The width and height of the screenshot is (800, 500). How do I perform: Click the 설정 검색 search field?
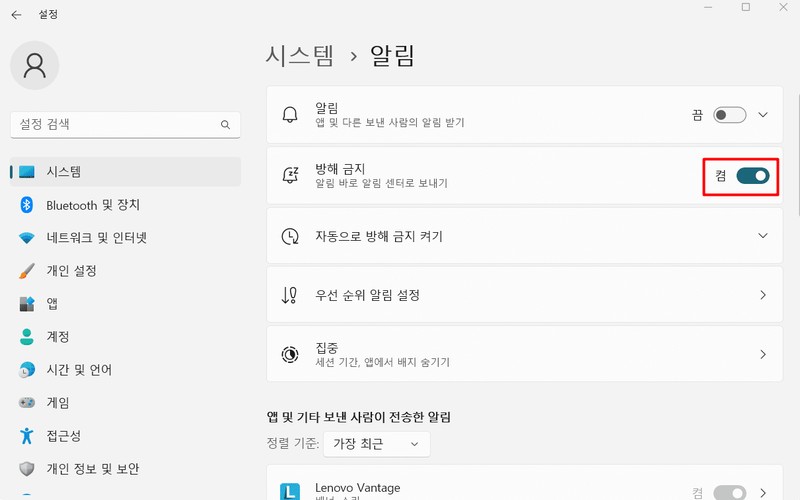125,124
